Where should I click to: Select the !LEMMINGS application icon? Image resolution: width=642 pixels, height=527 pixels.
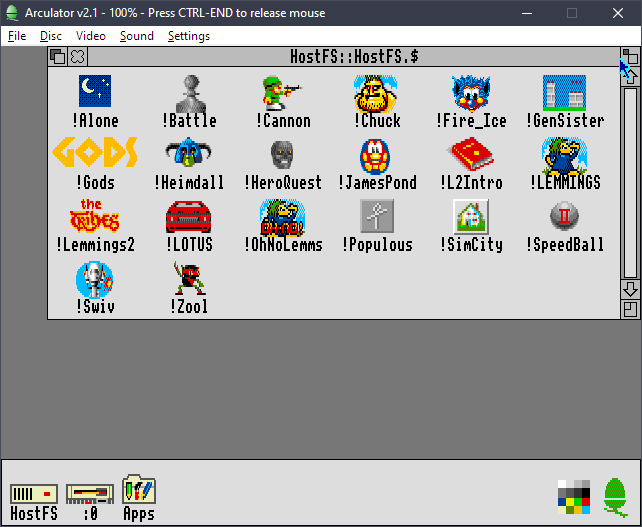pyautogui.click(x=565, y=156)
